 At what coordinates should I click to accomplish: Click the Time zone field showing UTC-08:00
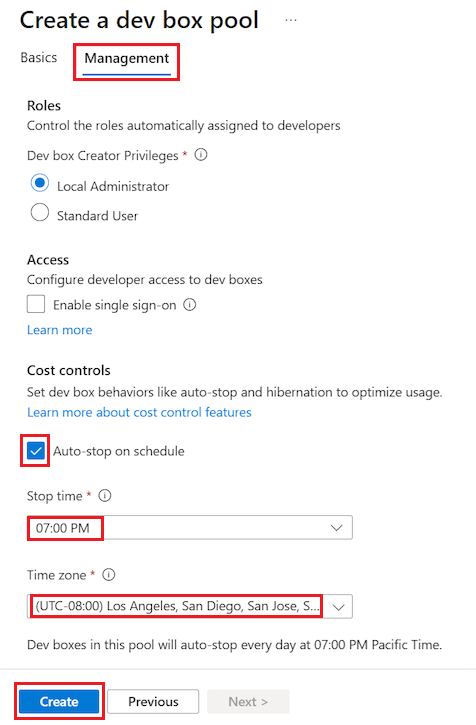point(190,607)
